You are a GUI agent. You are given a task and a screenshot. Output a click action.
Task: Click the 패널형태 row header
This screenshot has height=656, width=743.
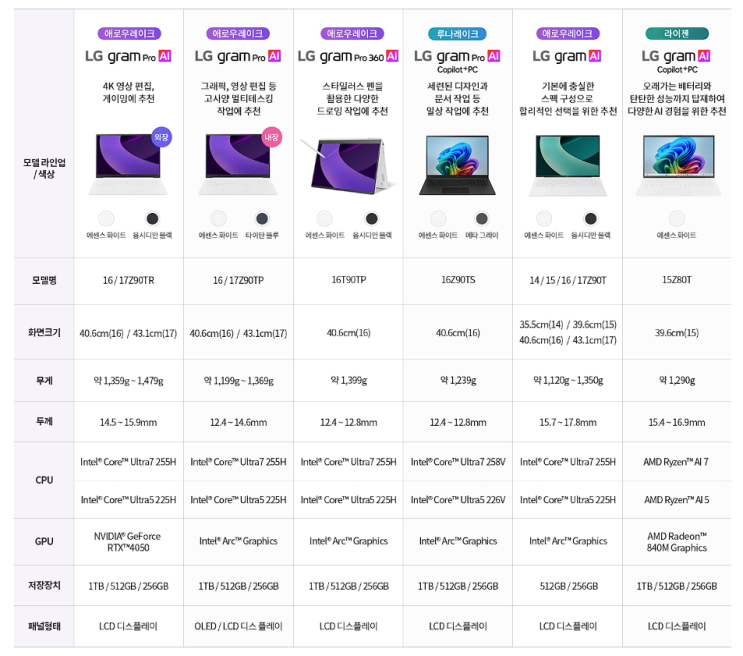44,626
